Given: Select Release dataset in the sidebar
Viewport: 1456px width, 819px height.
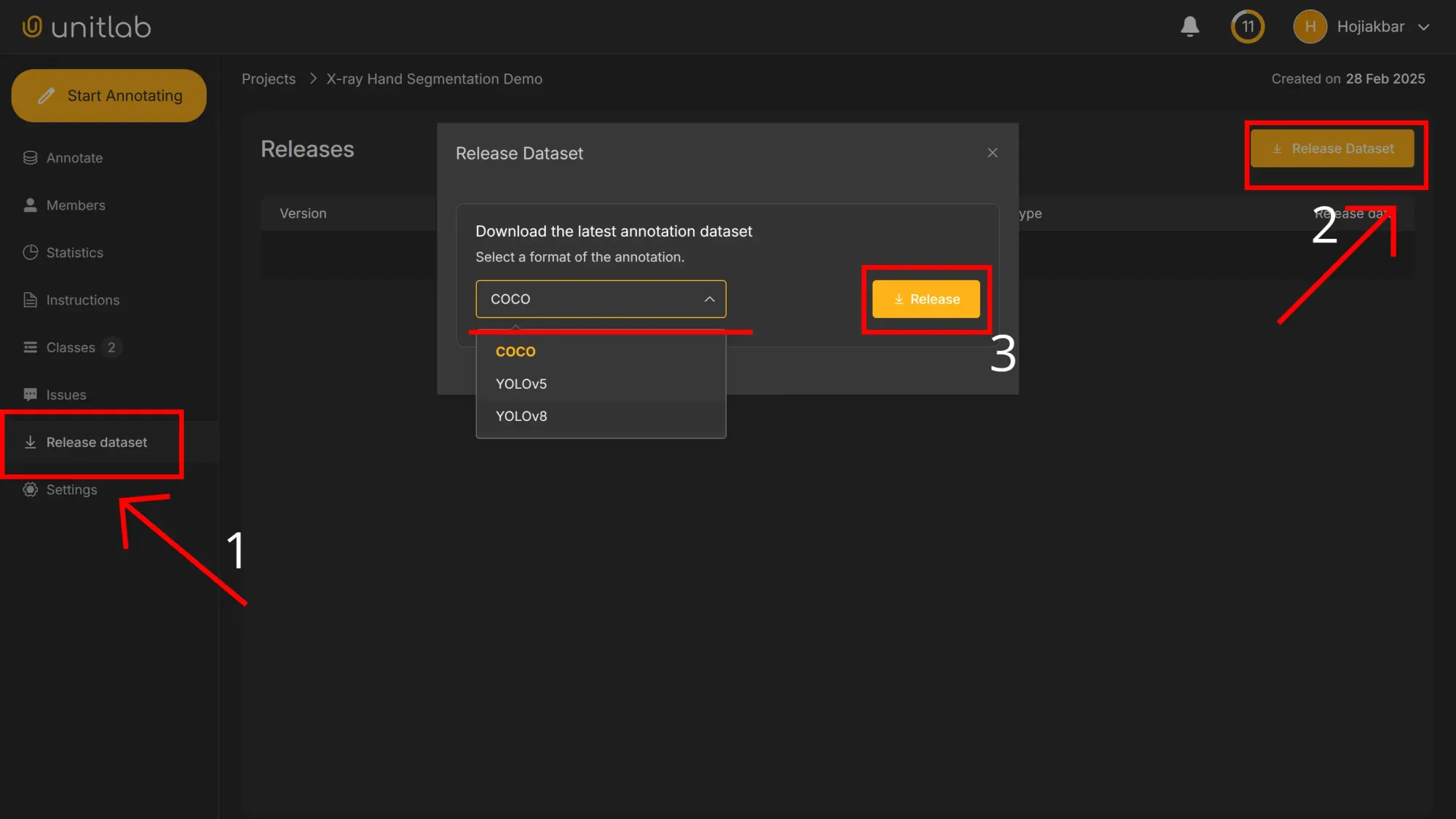Looking at the screenshot, I should tap(96, 442).
